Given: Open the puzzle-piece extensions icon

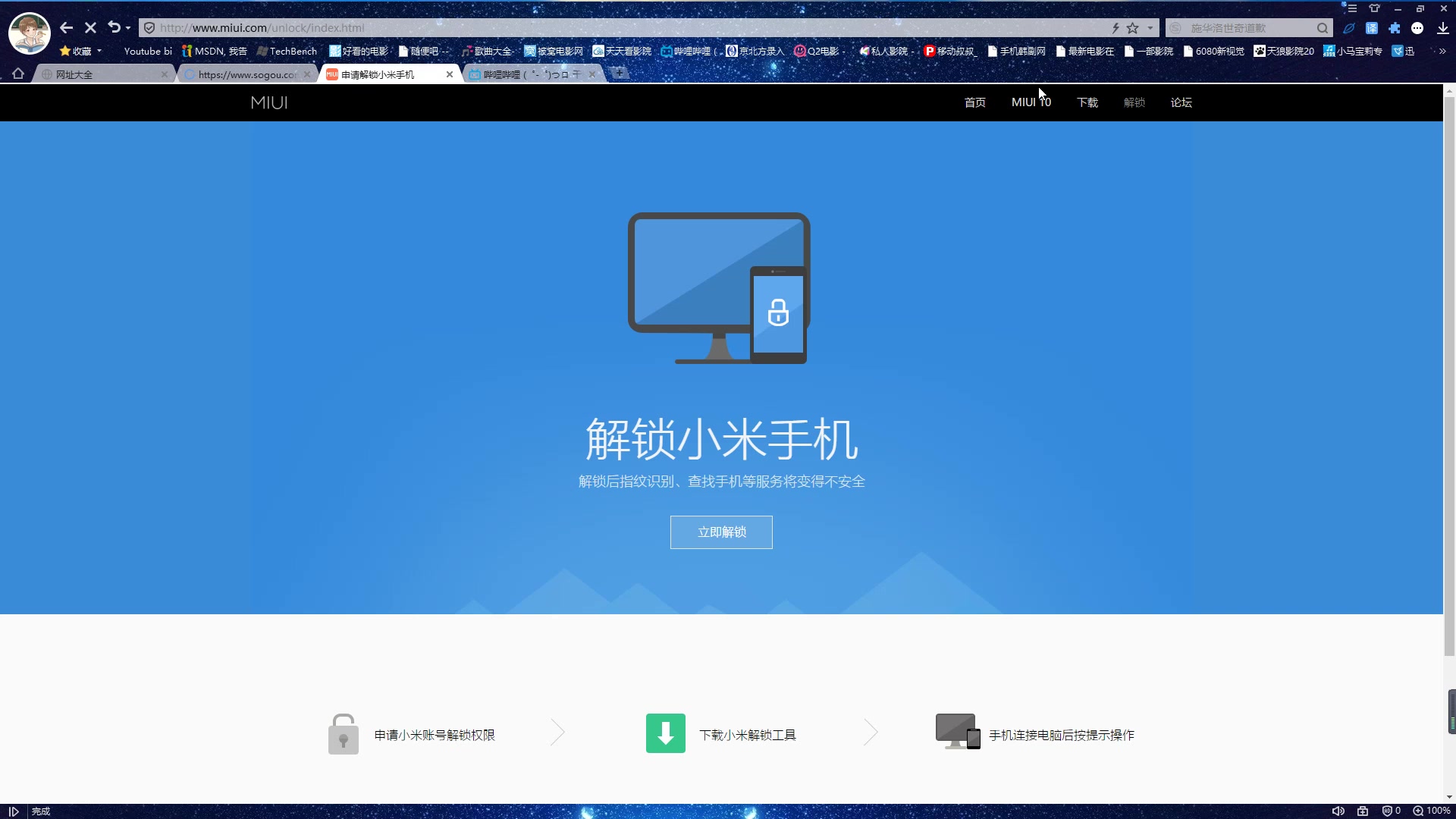Looking at the screenshot, I should click(1395, 28).
